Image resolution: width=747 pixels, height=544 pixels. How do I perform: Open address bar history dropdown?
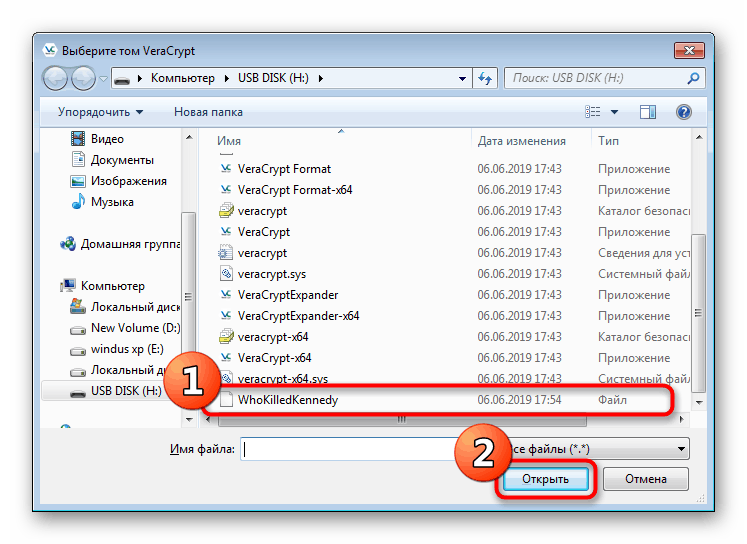click(462, 79)
